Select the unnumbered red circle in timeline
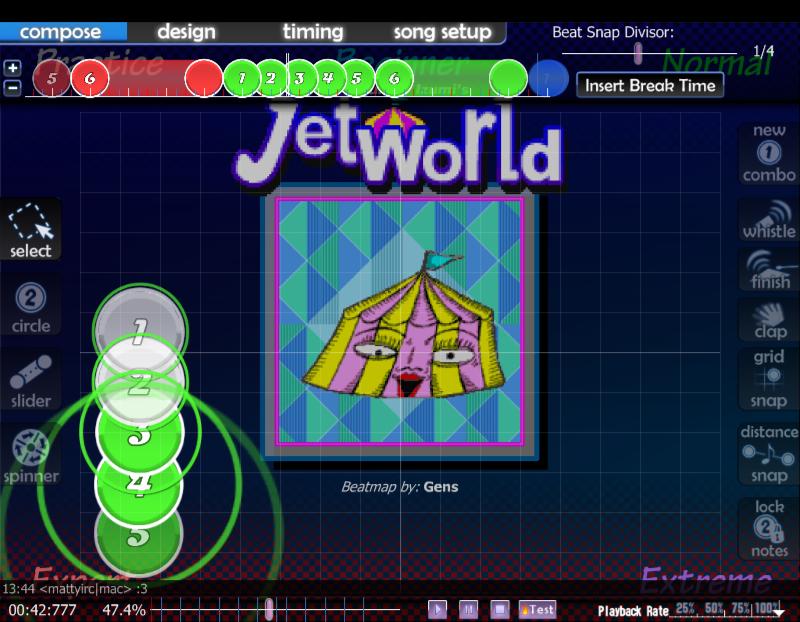This screenshot has width=800, height=622. click(204, 78)
